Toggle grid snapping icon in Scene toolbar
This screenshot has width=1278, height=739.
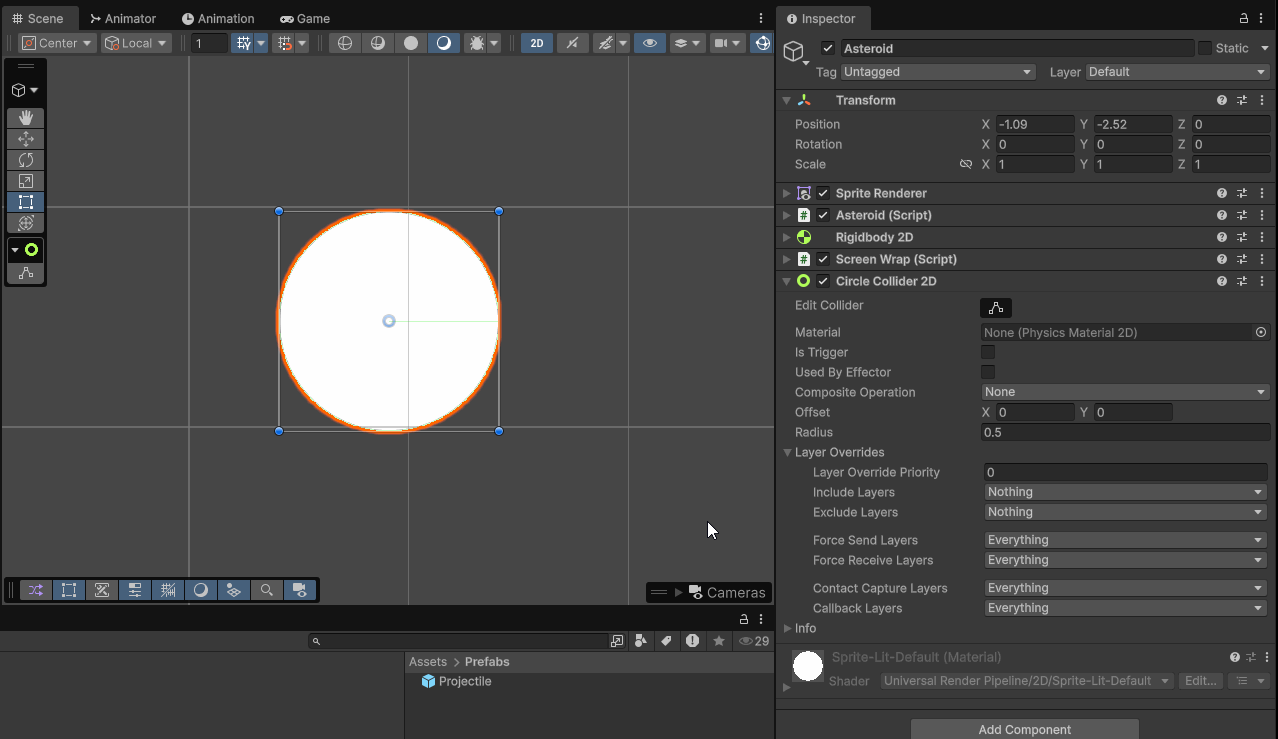point(243,43)
